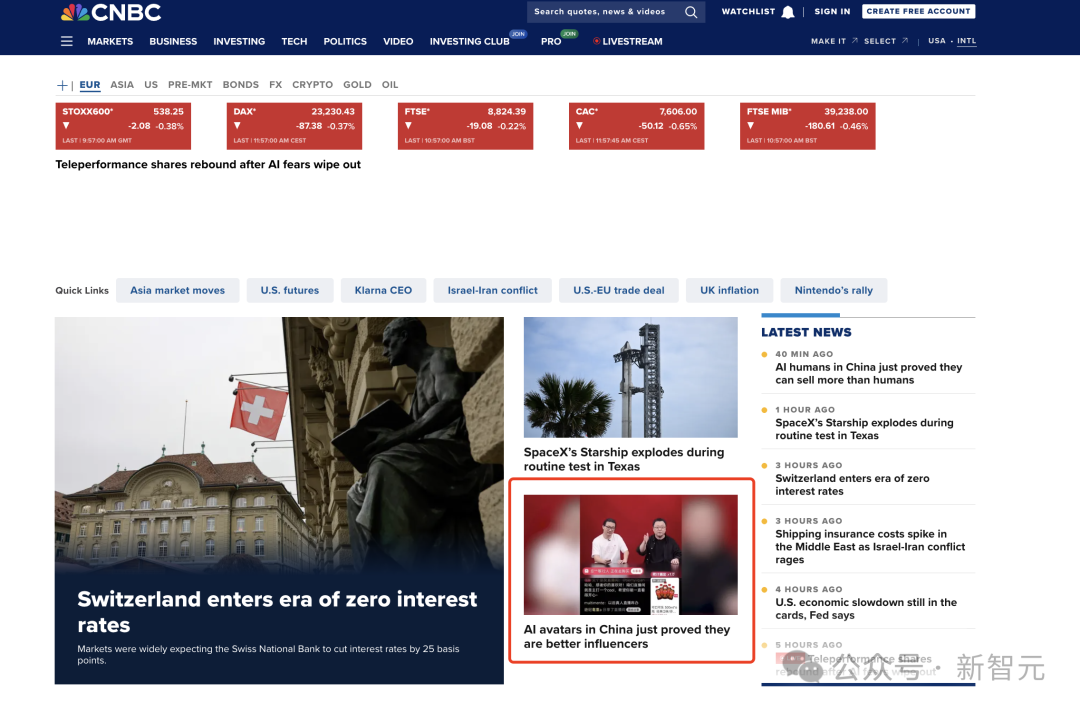Switch edition to USA
This screenshot has height=711, width=1080.
pos(936,42)
